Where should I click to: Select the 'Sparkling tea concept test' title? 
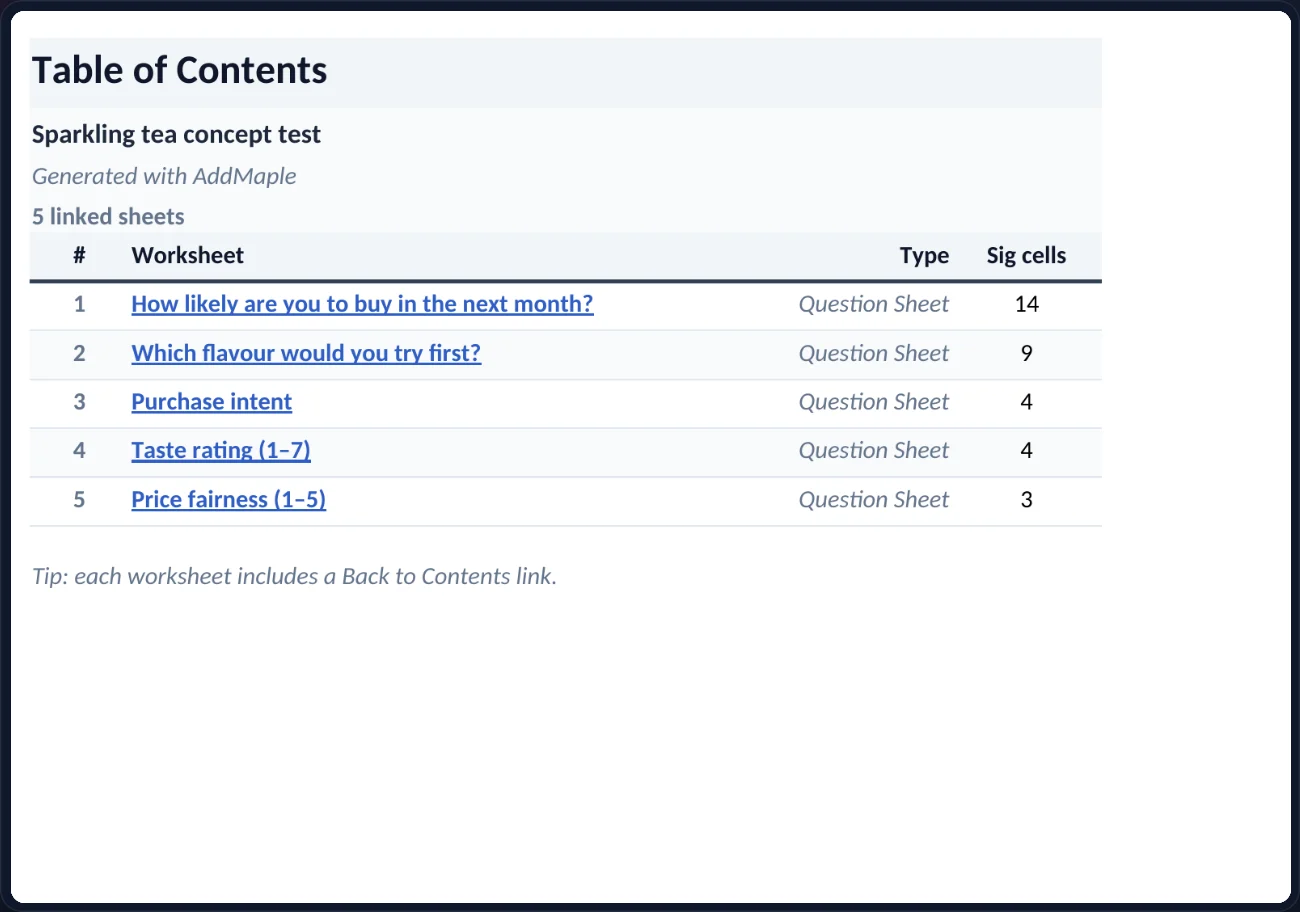tap(176, 135)
